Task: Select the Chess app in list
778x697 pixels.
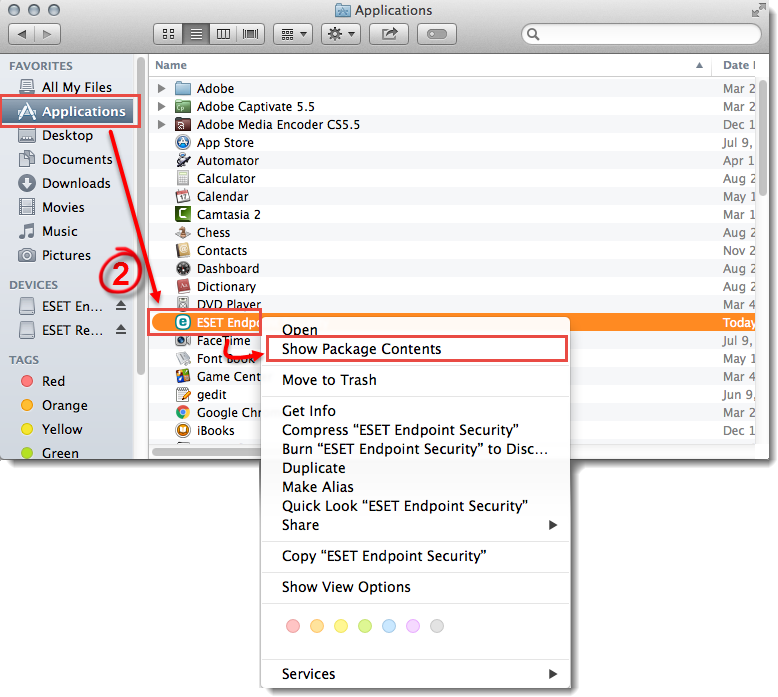Action: [x=213, y=232]
